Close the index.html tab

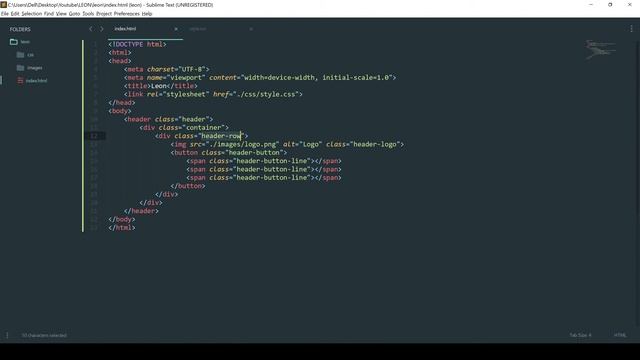(x=176, y=29)
